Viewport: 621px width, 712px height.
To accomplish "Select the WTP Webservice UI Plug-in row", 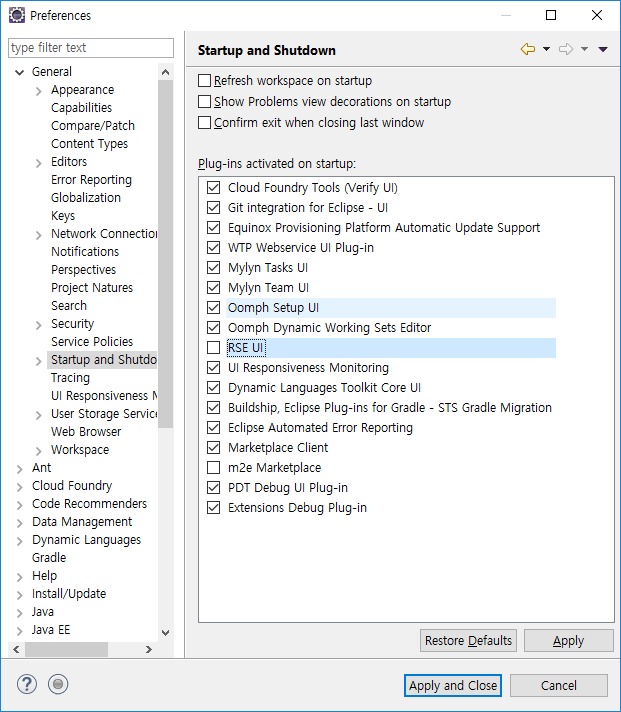I will click(301, 247).
